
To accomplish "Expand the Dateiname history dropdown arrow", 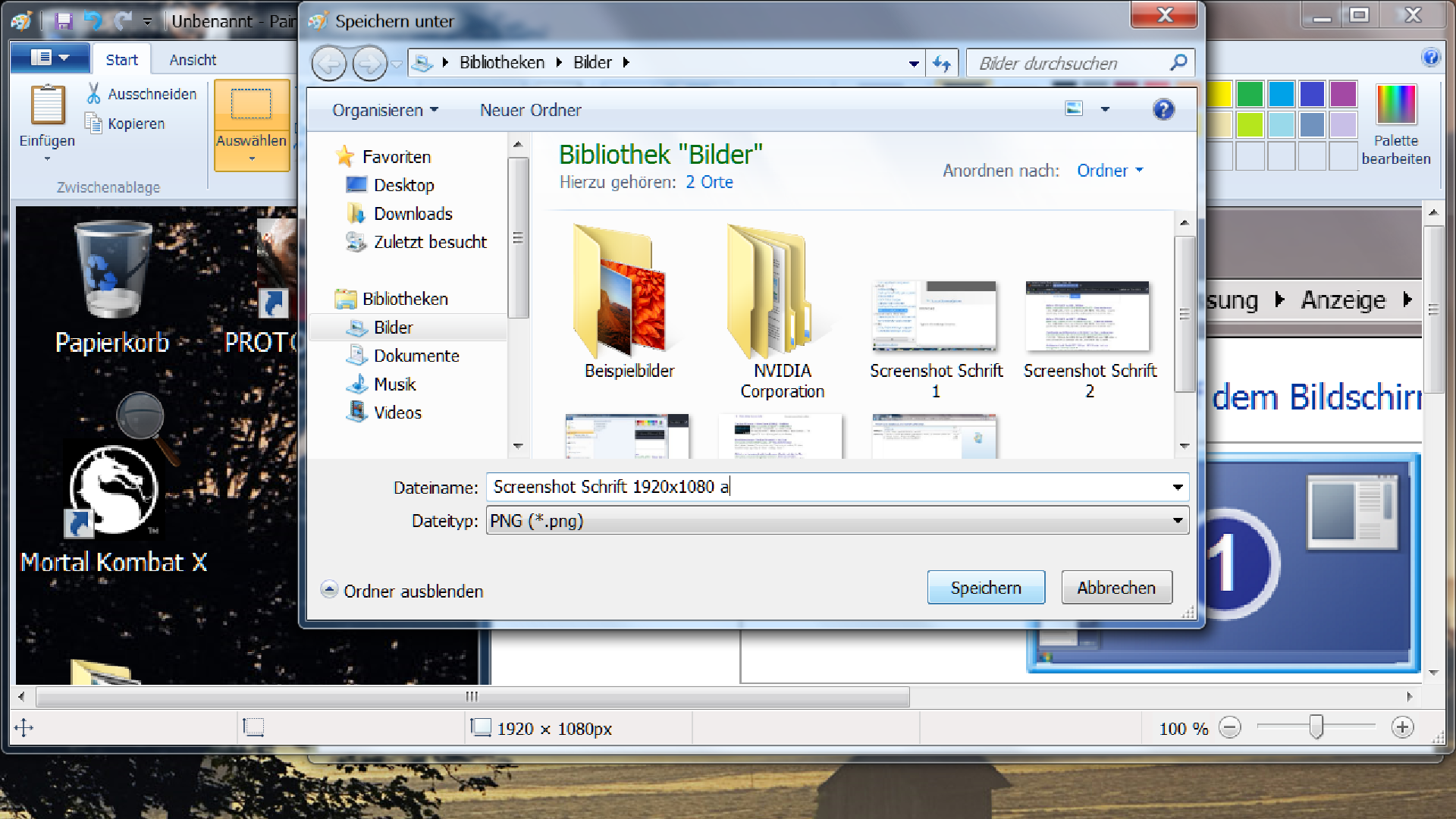I will (1177, 487).
